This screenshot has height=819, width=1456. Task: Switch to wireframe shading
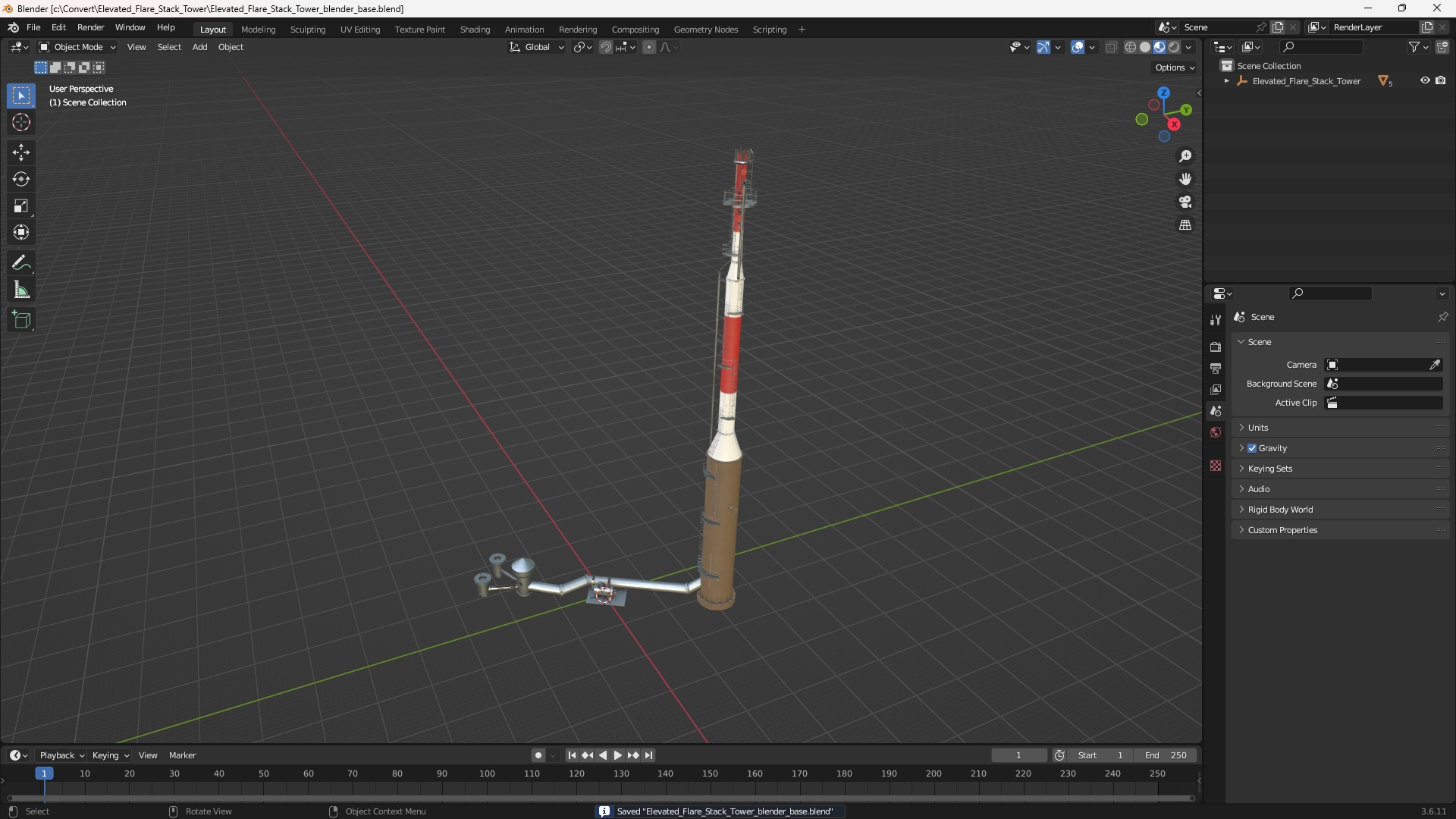(1130, 47)
